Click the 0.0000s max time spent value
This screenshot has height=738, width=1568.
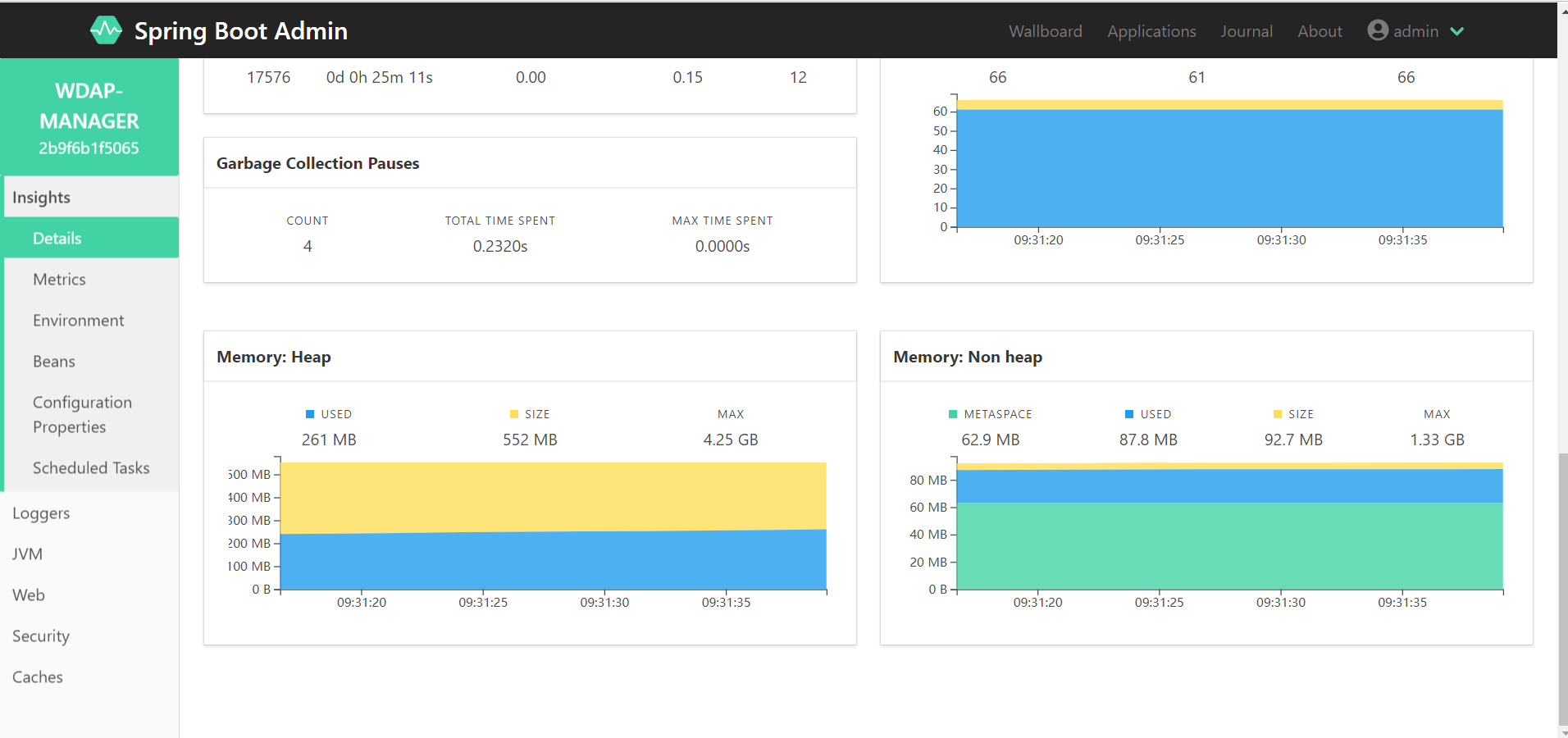coord(722,246)
